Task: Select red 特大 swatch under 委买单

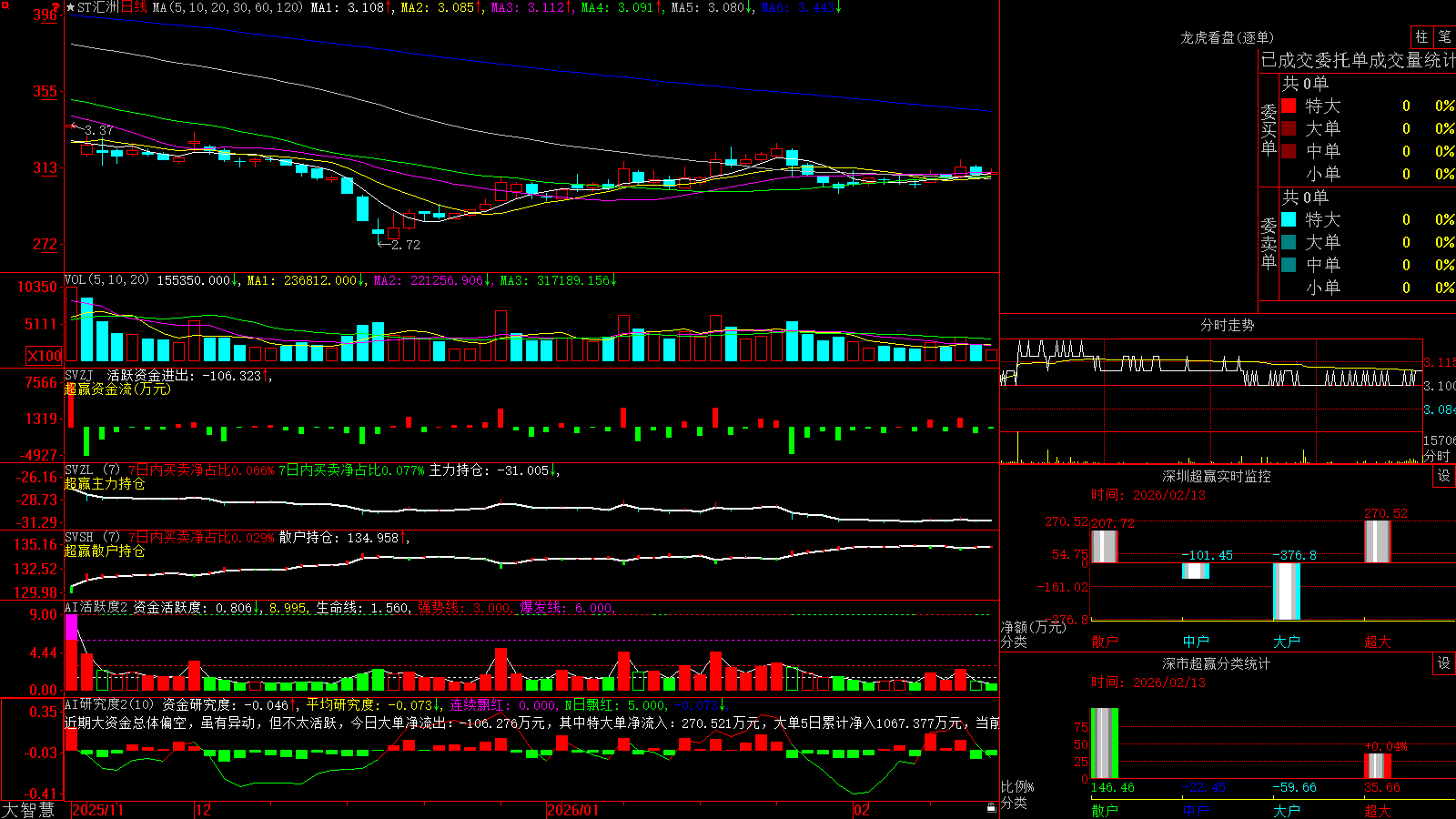Action: click(x=1289, y=106)
